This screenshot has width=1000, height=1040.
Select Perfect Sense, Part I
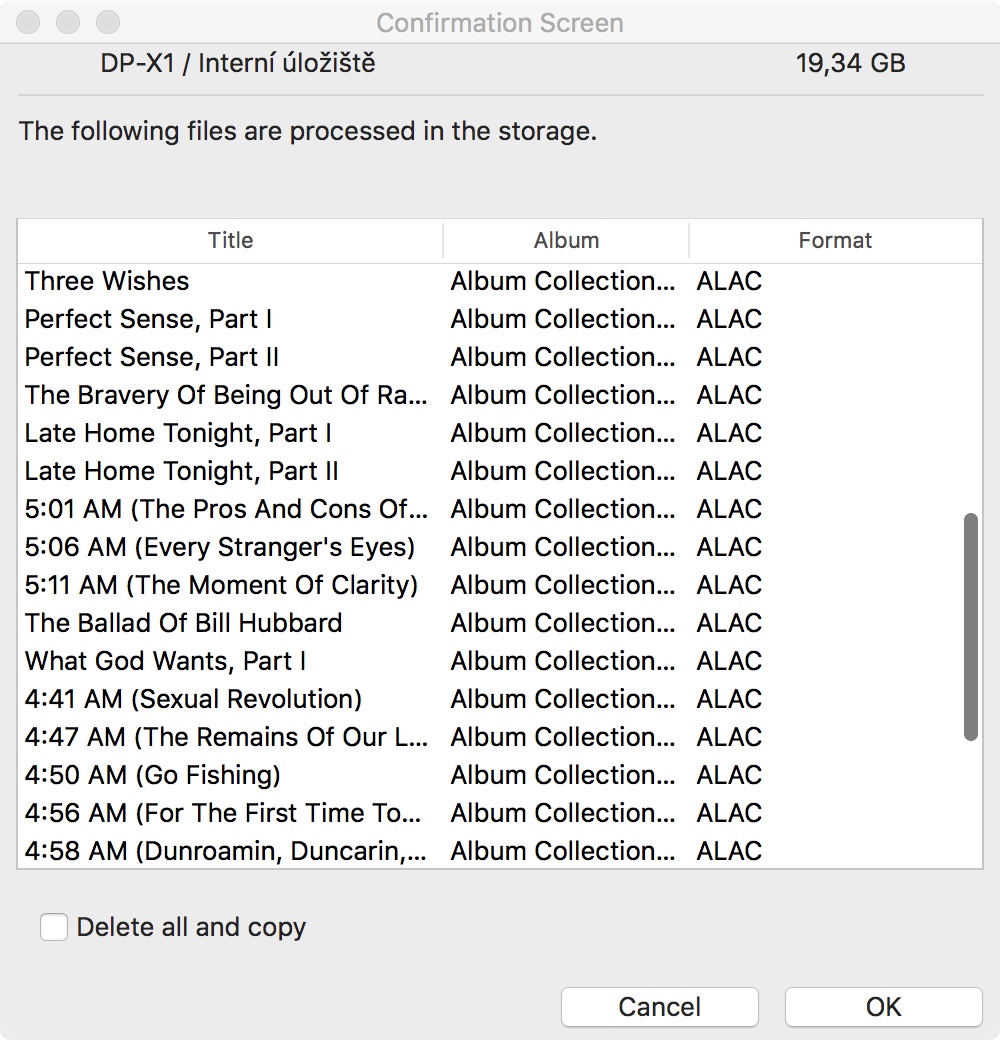[x=148, y=319]
